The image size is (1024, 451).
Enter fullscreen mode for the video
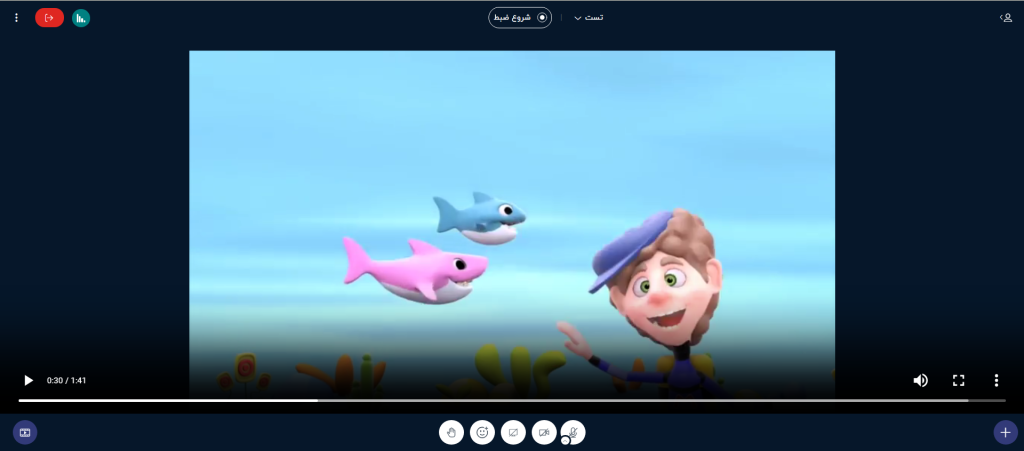coord(958,380)
